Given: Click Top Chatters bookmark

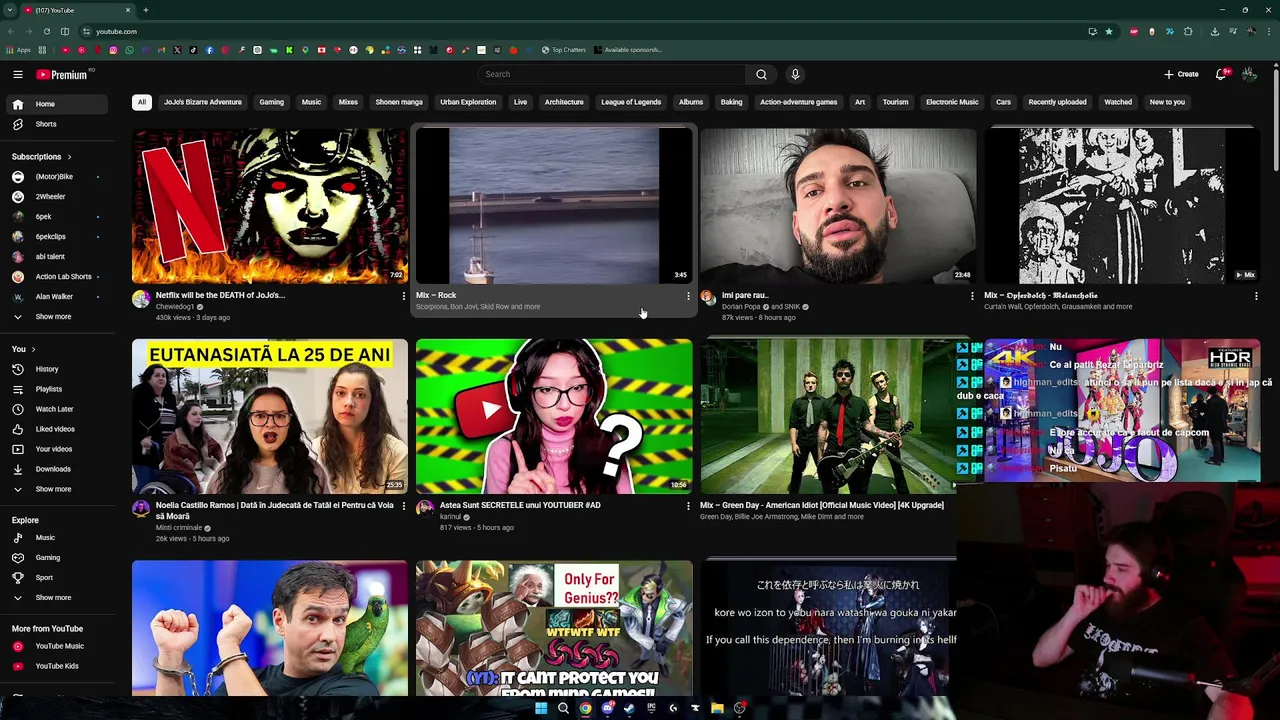Looking at the screenshot, I should 564,50.
